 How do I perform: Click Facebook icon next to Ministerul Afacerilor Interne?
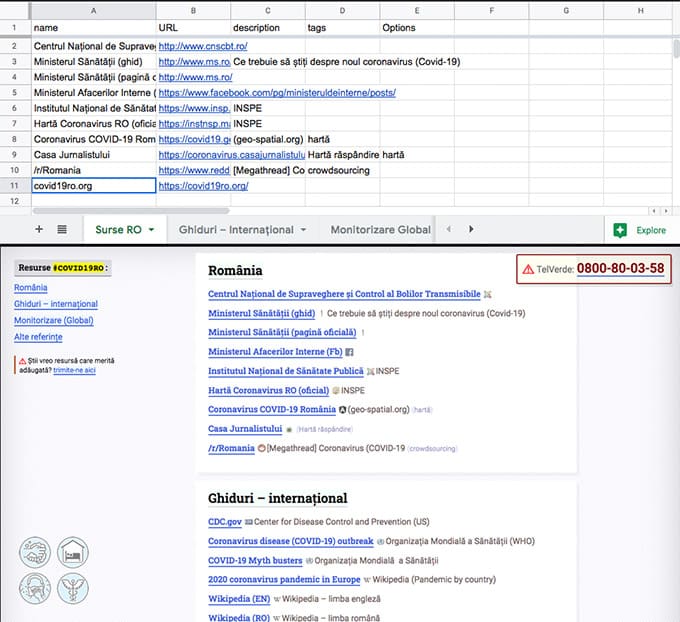point(350,352)
